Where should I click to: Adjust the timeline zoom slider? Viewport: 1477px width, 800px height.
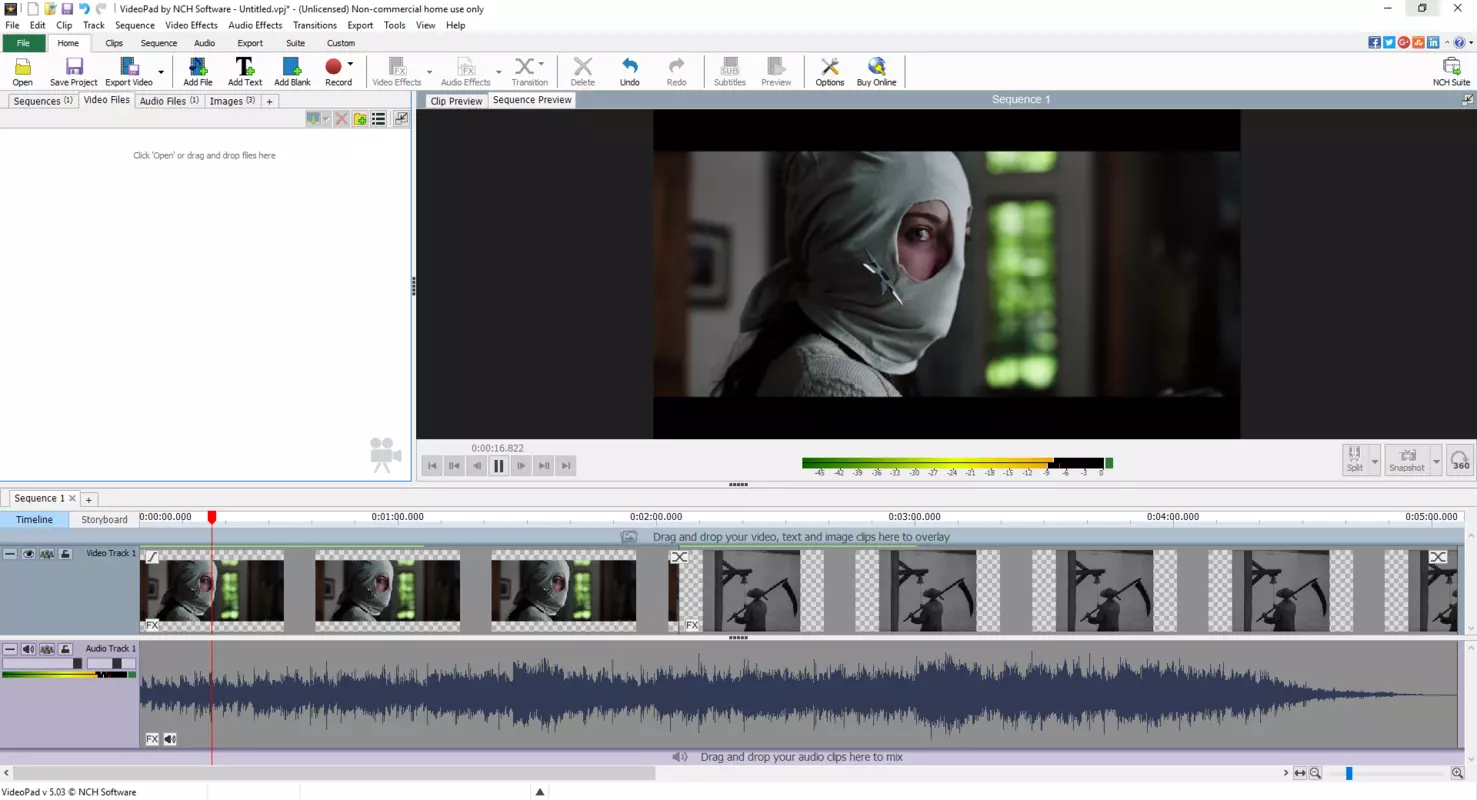tap(1349, 773)
